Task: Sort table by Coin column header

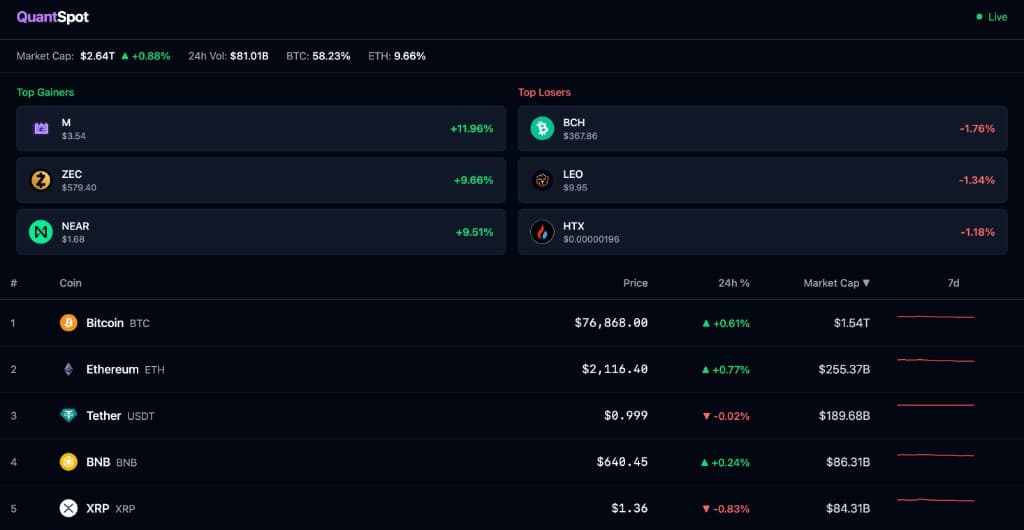Action: [x=71, y=283]
